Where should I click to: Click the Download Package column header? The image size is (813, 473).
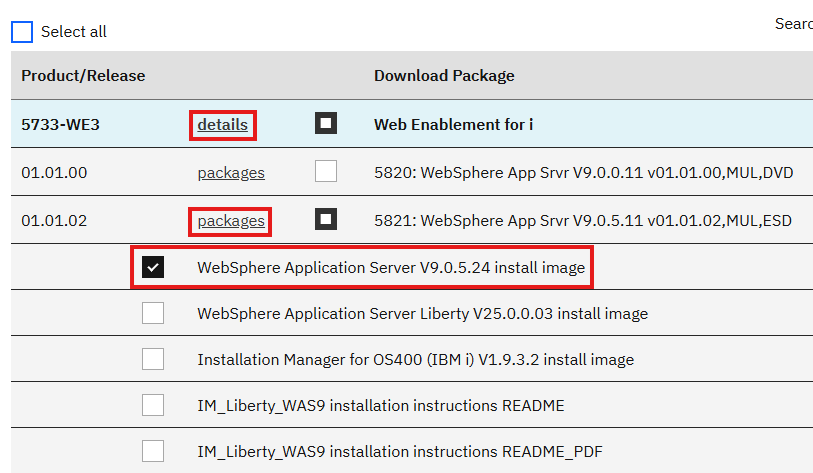pos(444,76)
